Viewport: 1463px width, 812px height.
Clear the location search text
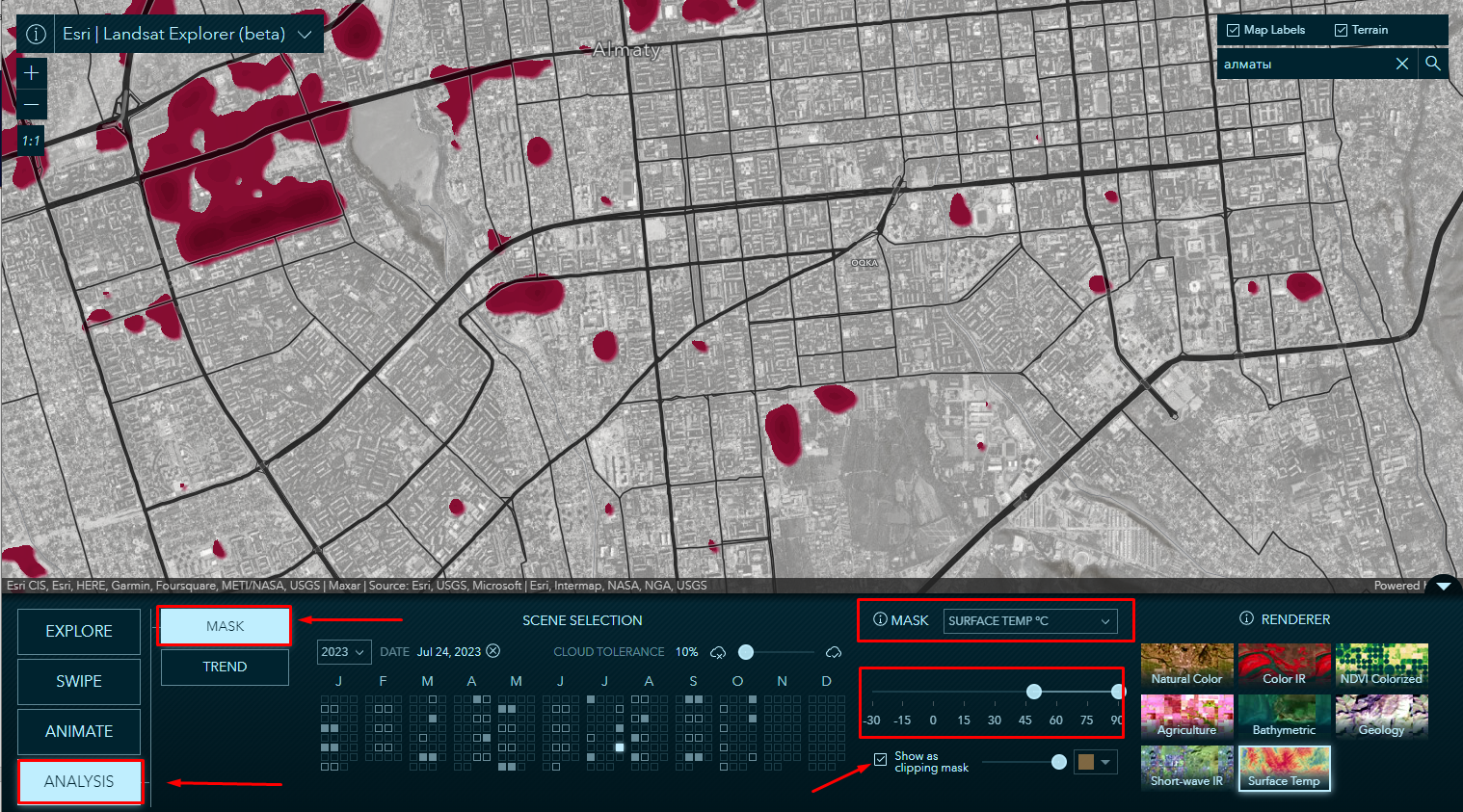pos(1402,64)
